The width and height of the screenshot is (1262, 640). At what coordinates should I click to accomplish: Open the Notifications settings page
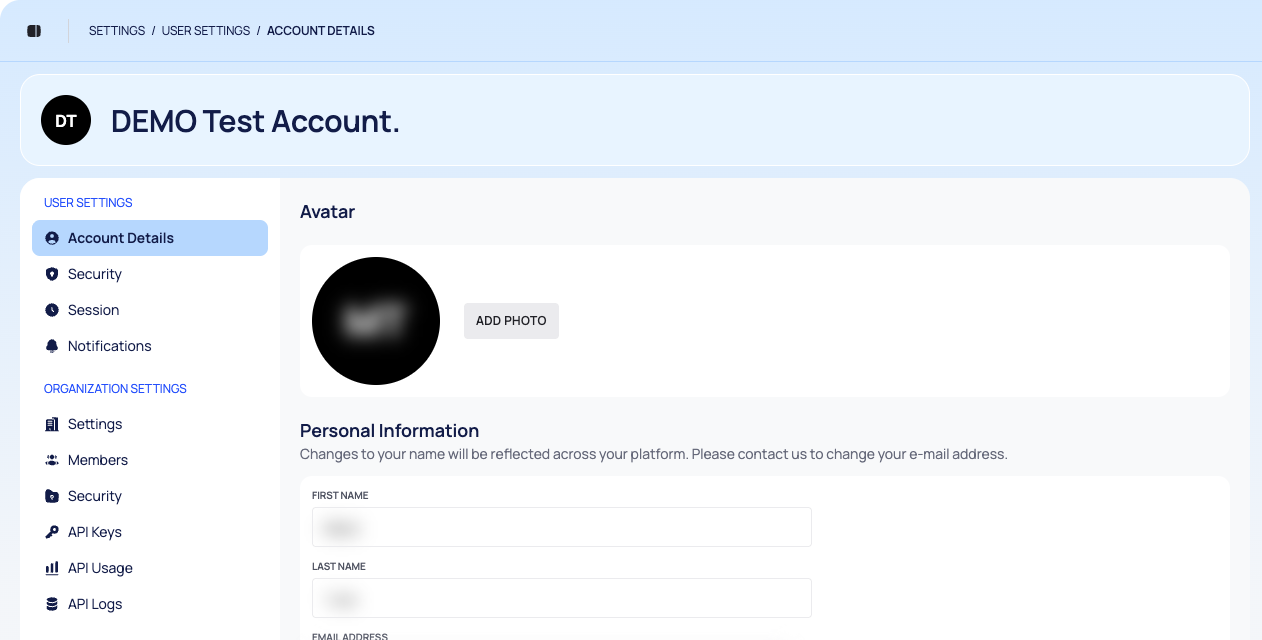pyautogui.click(x=150, y=346)
